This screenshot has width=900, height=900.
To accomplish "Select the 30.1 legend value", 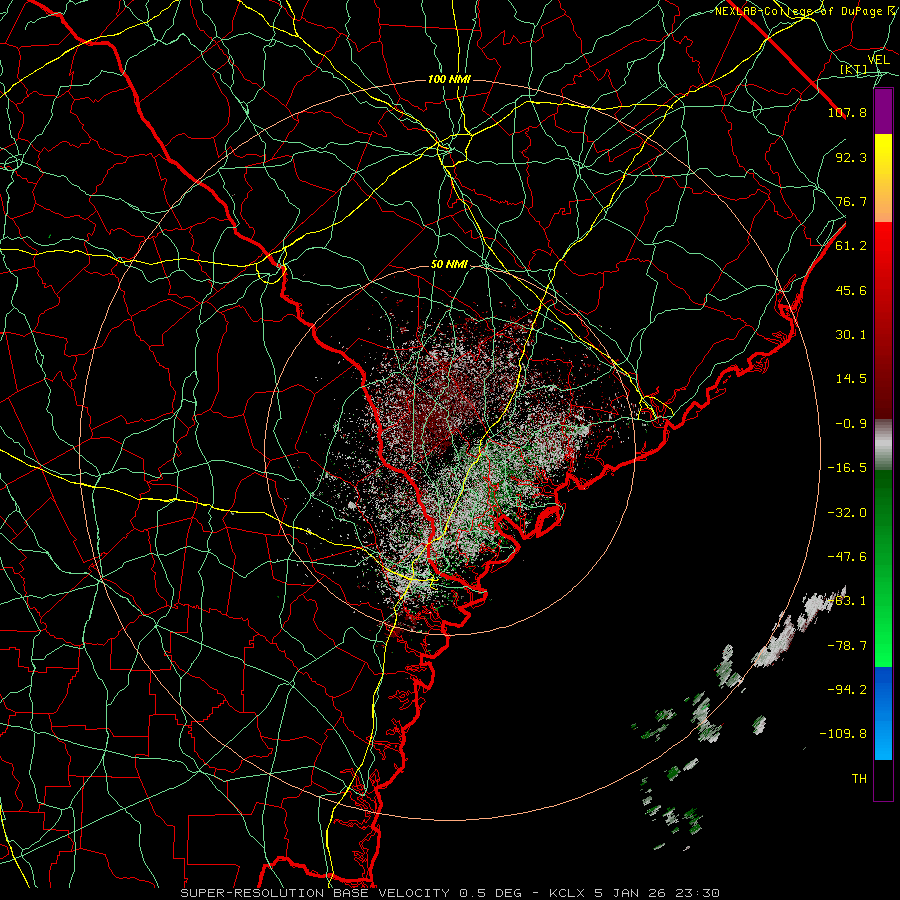I will 851,335.
